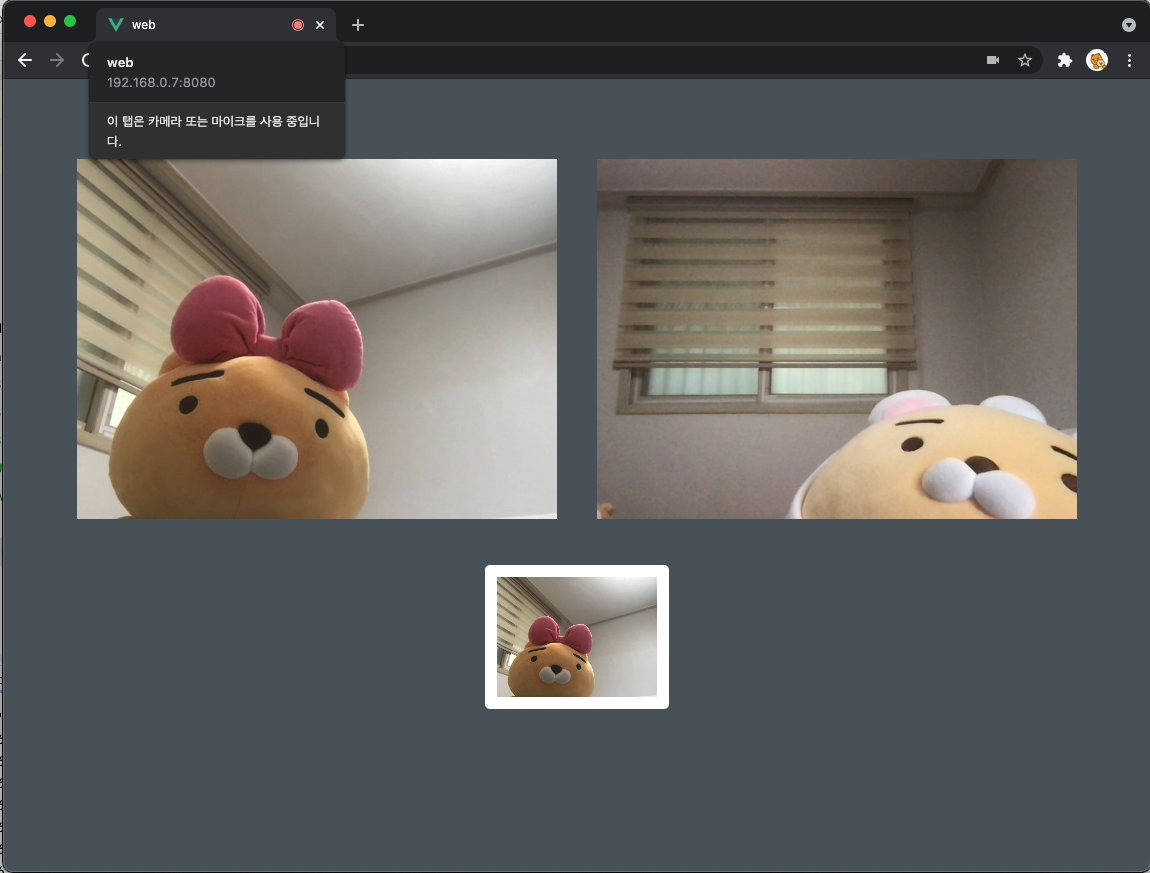This screenshot has width=1150, height=873.
Task: Click the large video with pink-bow plush
Action: [317, 339]
